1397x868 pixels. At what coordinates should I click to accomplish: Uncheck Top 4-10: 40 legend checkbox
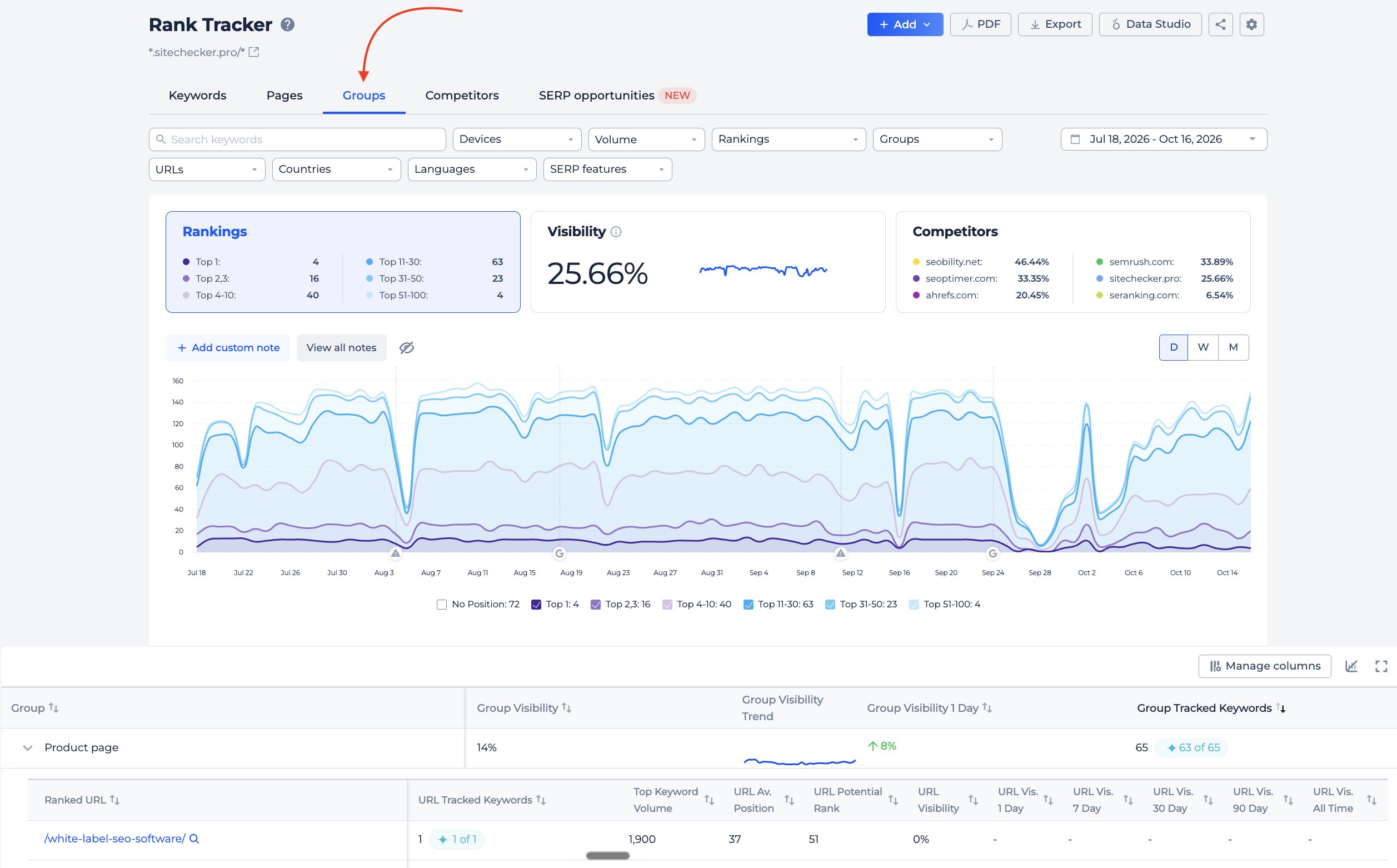coord(667,605)
